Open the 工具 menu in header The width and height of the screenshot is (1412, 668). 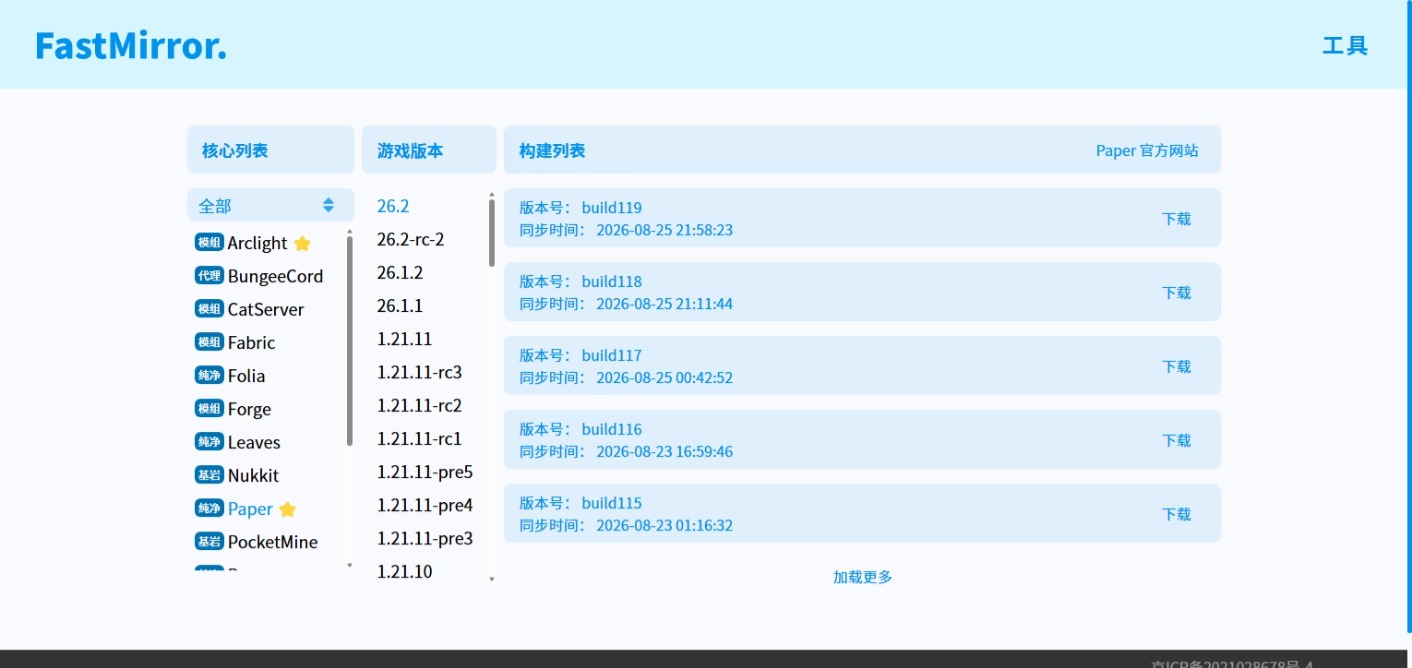click(1345, 45)
